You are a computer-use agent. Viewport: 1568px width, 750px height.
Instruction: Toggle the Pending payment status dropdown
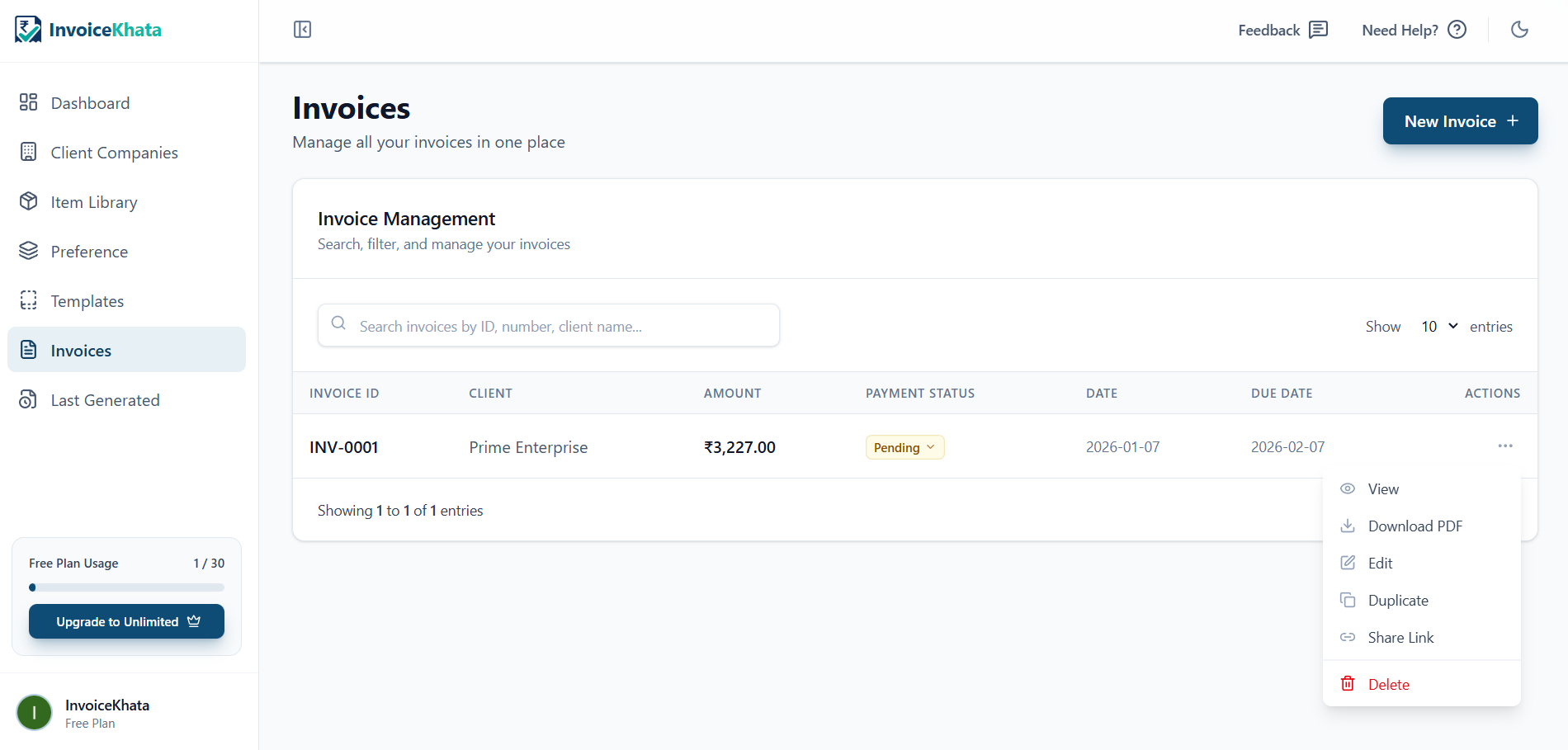pos(904,446)
